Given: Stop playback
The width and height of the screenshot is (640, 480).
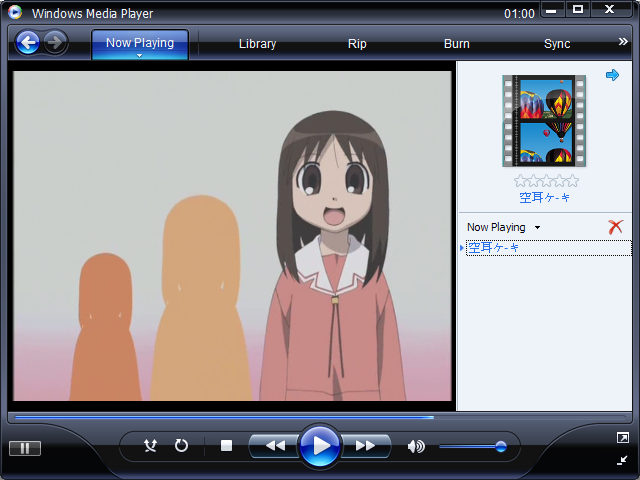Looking at the screenshot, I should [226, 445].
